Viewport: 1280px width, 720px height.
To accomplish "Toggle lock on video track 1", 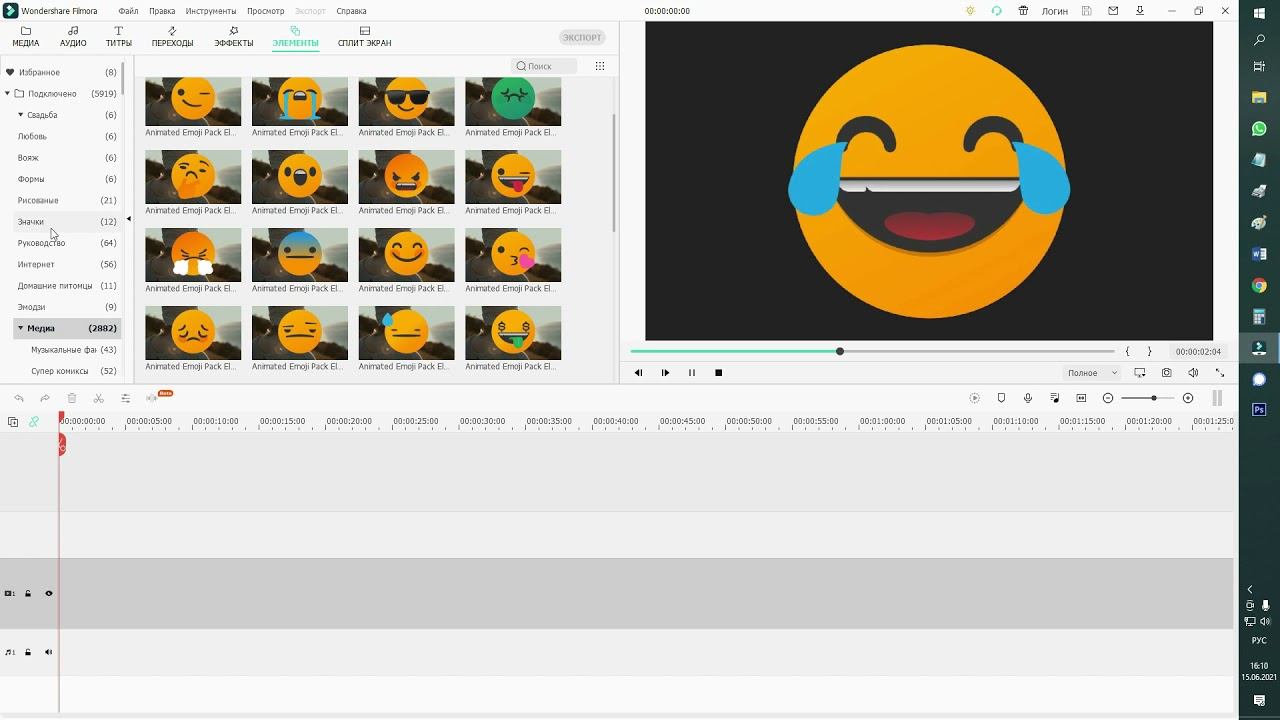I will pos(28,594).
